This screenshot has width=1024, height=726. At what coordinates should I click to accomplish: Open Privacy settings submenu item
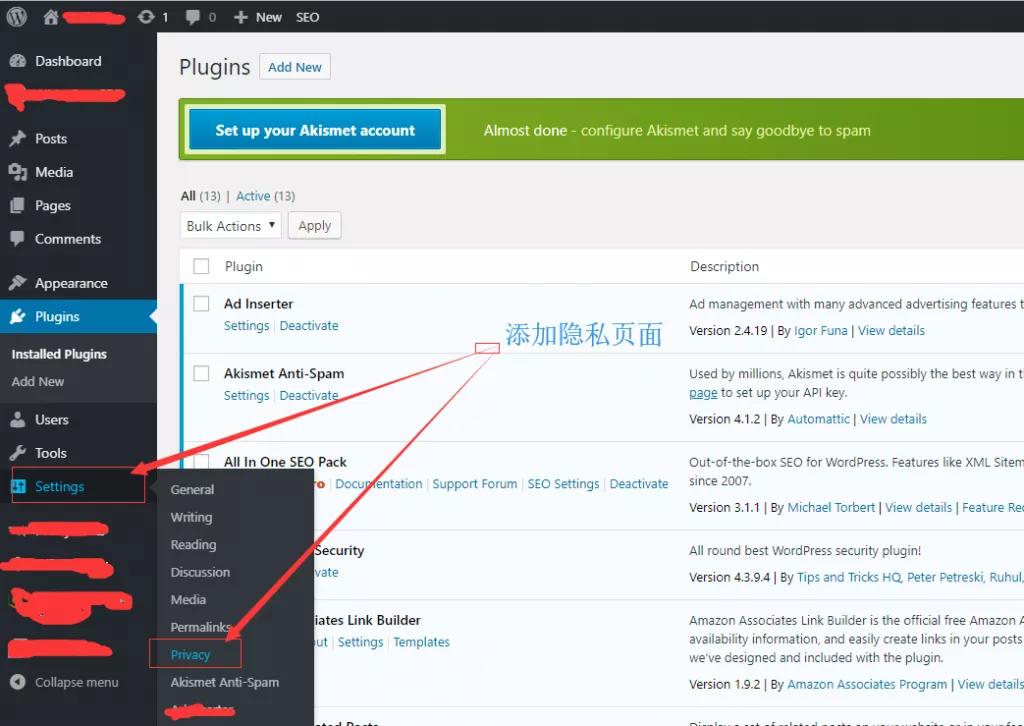(190, 655)
